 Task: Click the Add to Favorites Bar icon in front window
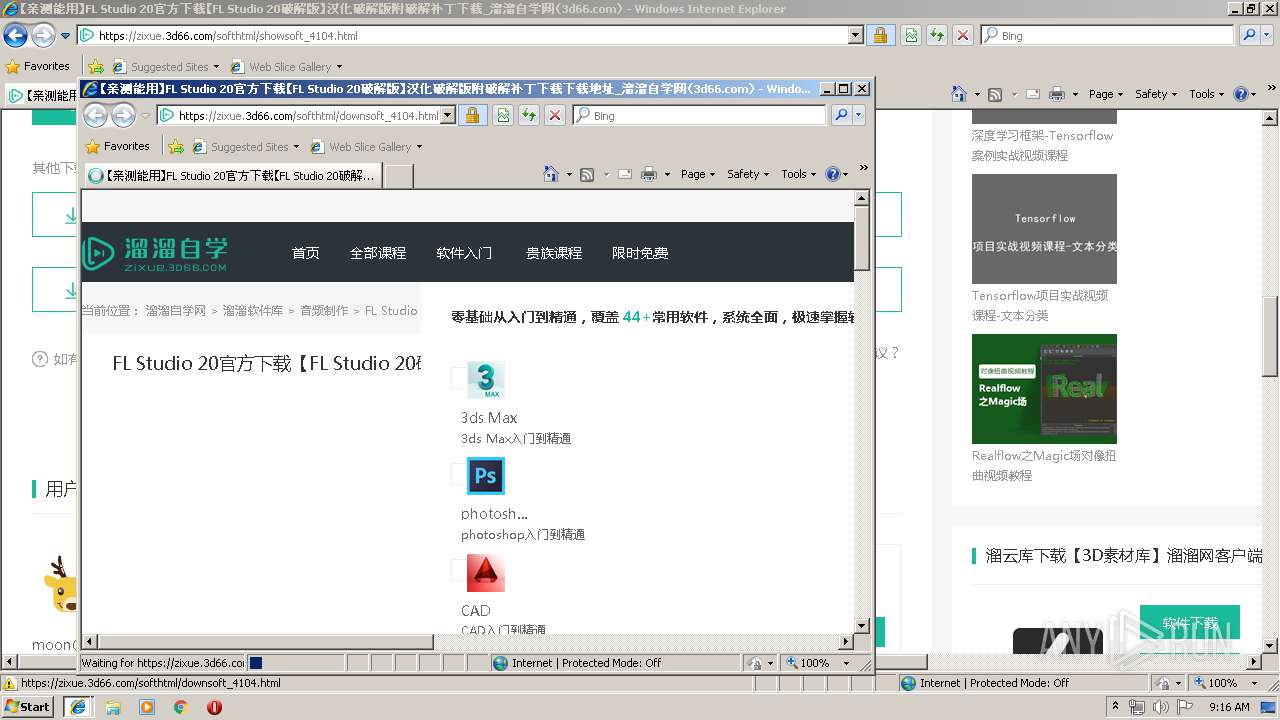click(x=176, y=146)
